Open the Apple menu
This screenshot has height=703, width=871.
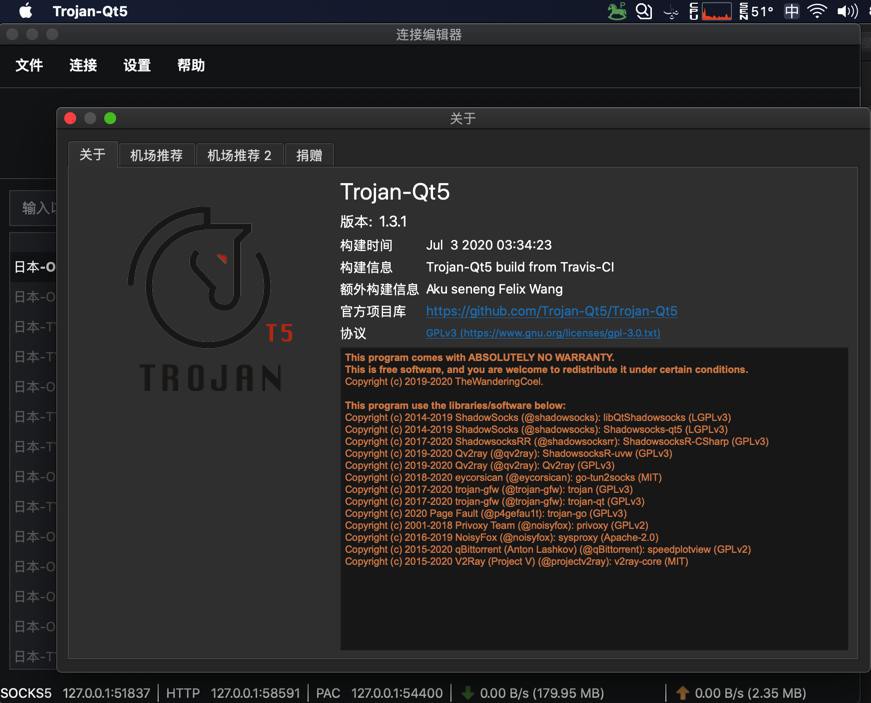(26, 11)
